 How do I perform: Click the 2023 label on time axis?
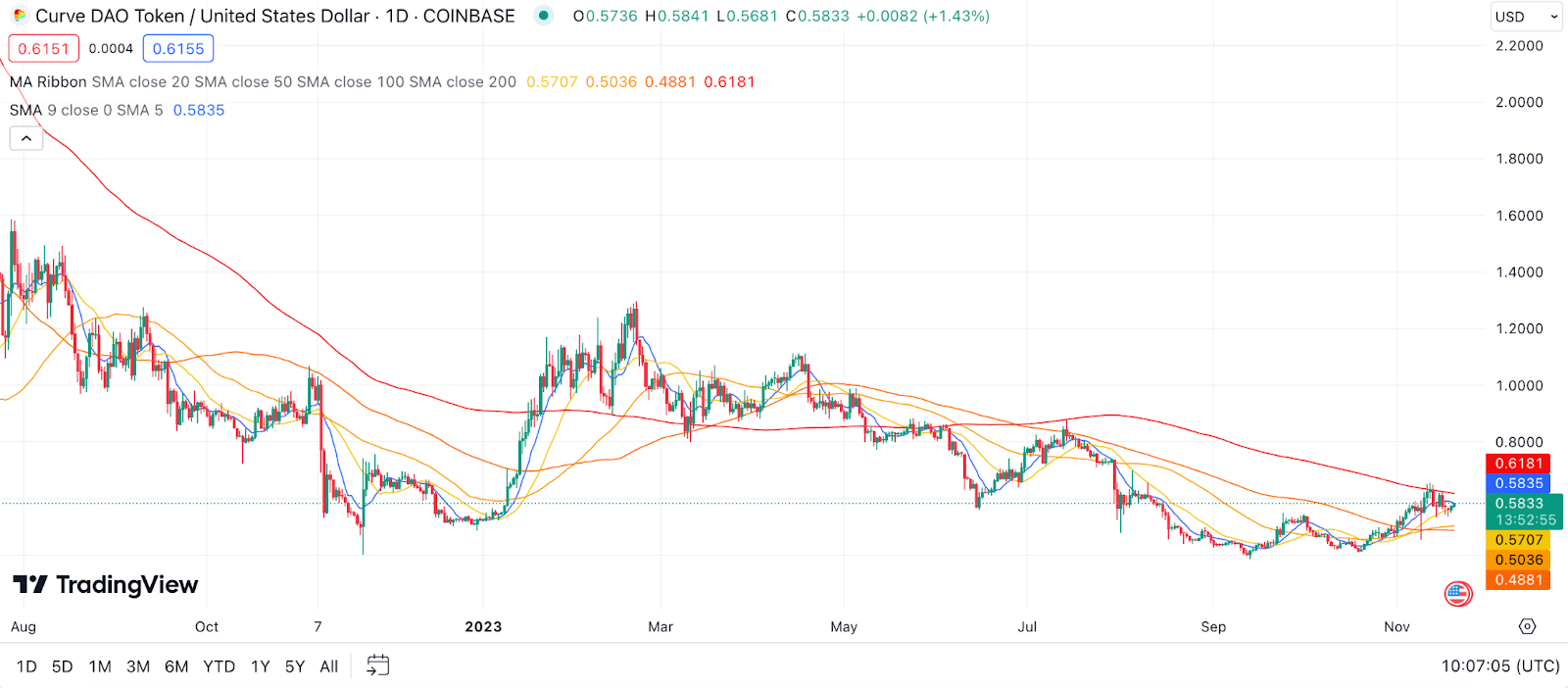pos(483,627)
